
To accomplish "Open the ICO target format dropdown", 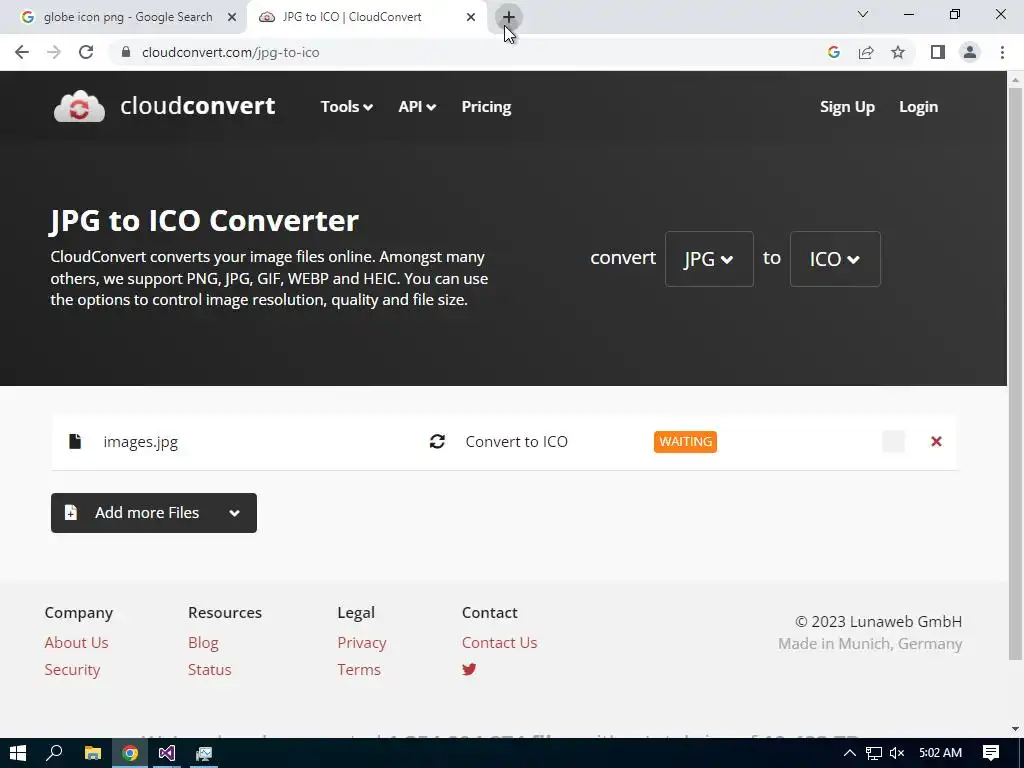I will (x=835, y=259).
